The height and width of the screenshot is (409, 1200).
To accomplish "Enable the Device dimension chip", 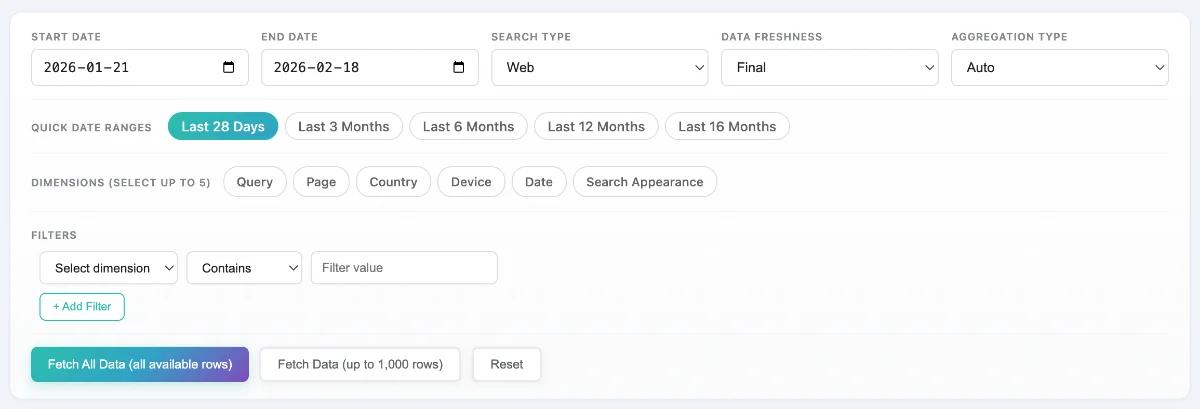I will [x=471, y=182].
